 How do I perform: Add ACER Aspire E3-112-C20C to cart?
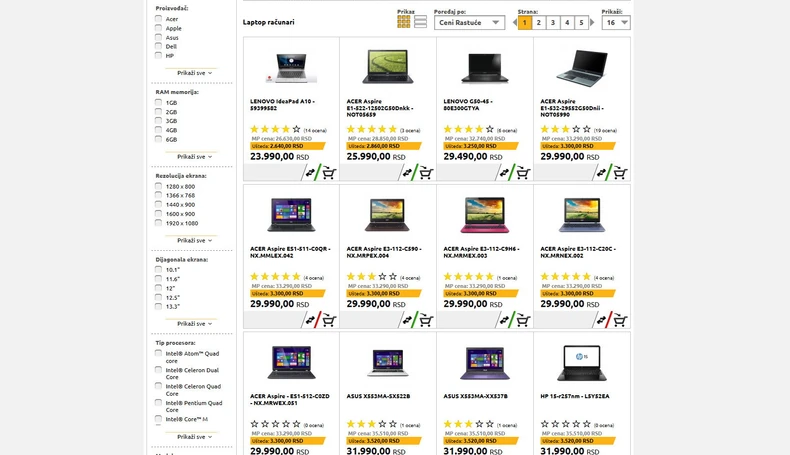tap(620, 320)
